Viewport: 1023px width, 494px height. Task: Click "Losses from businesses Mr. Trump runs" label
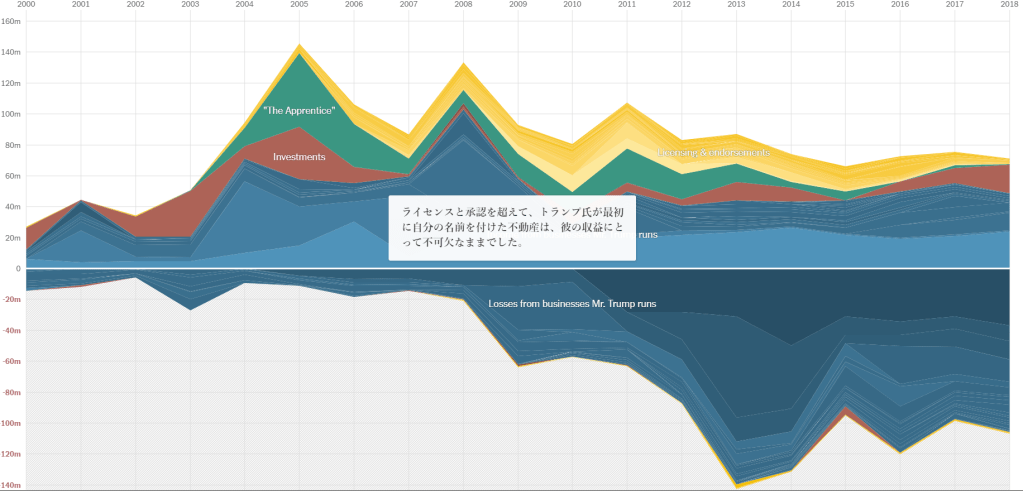(572, 303)
